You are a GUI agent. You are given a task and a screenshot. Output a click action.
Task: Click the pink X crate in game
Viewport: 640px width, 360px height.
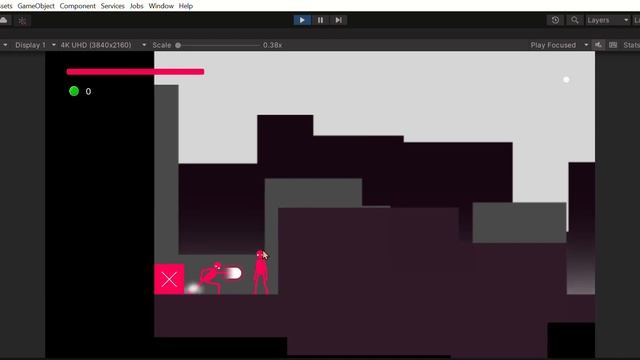pos(169,279)
